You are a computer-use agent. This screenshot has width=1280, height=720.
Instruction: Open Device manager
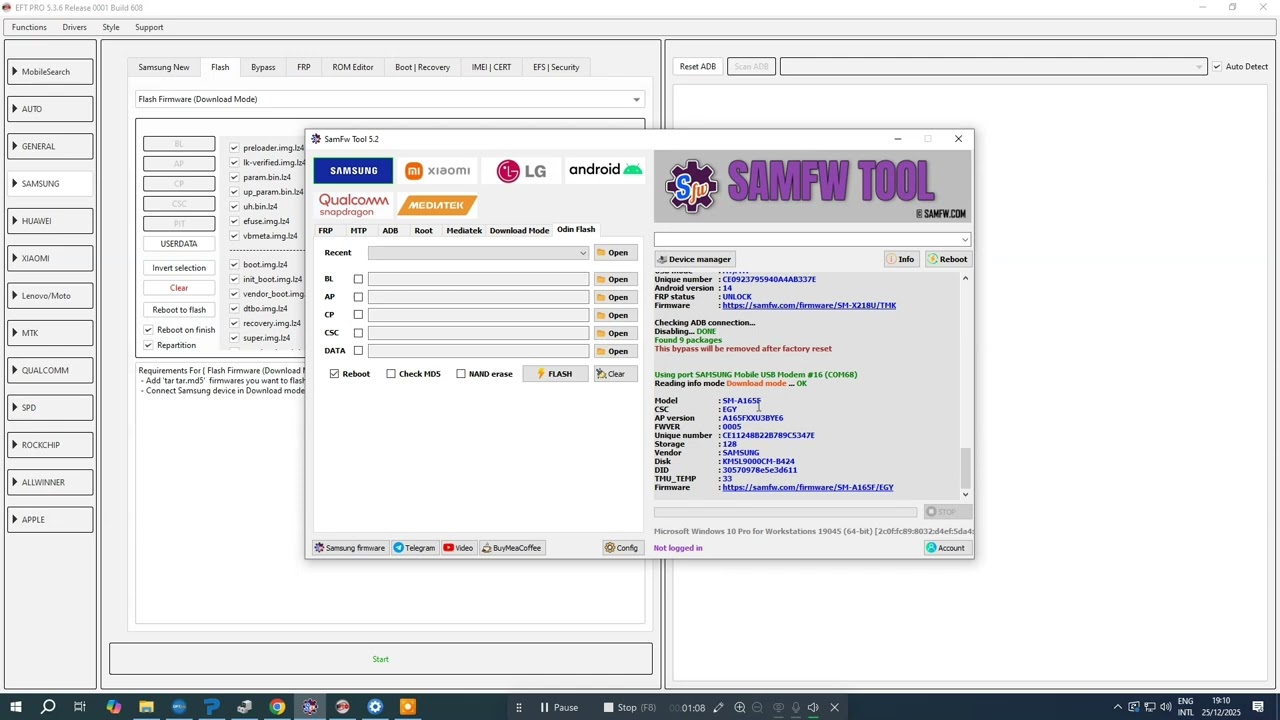[x=694, y=259]
